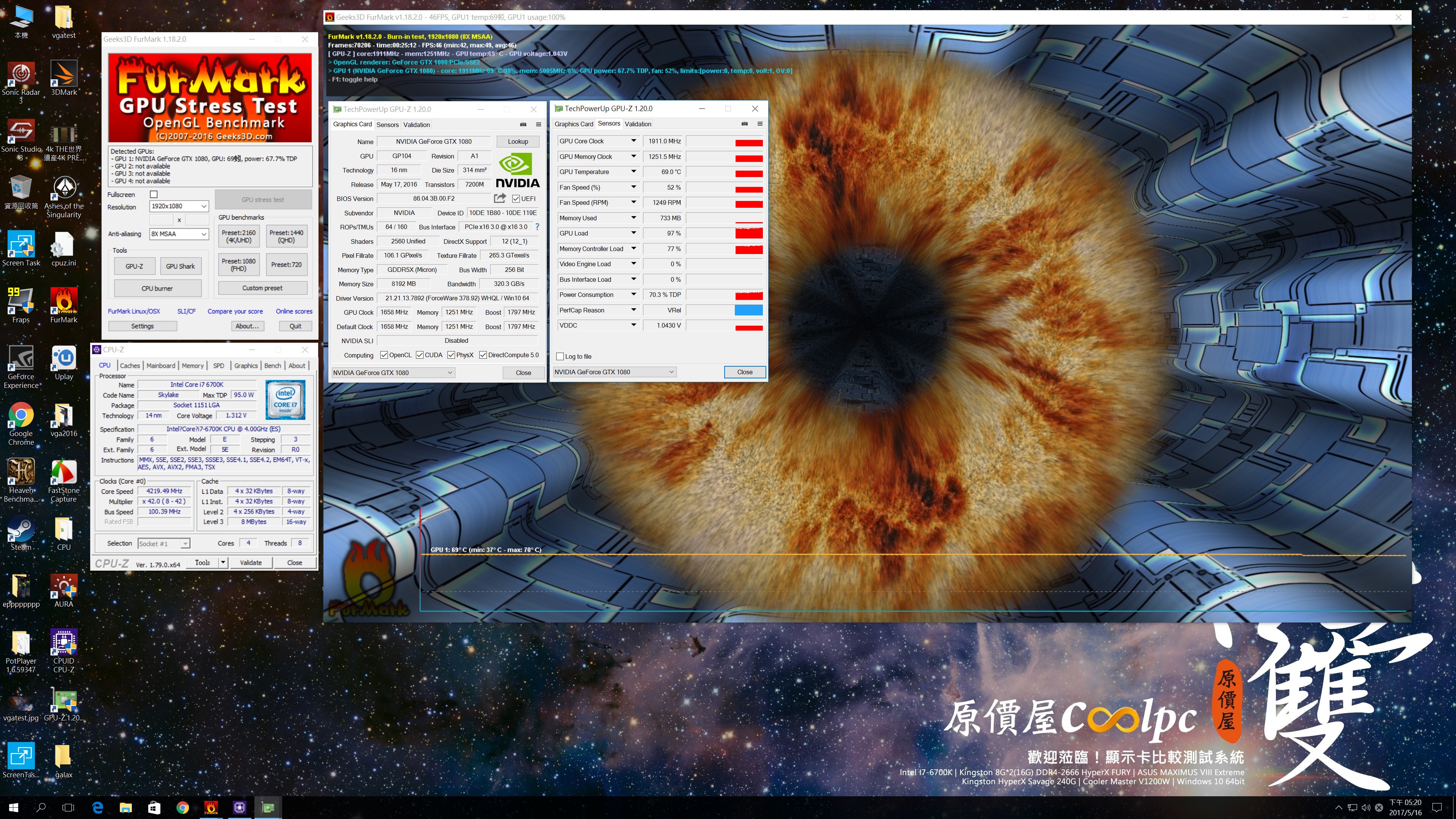
Task: Open the AURA desktop shortcut
Action: pyautogui.click(x=63, y=591)
